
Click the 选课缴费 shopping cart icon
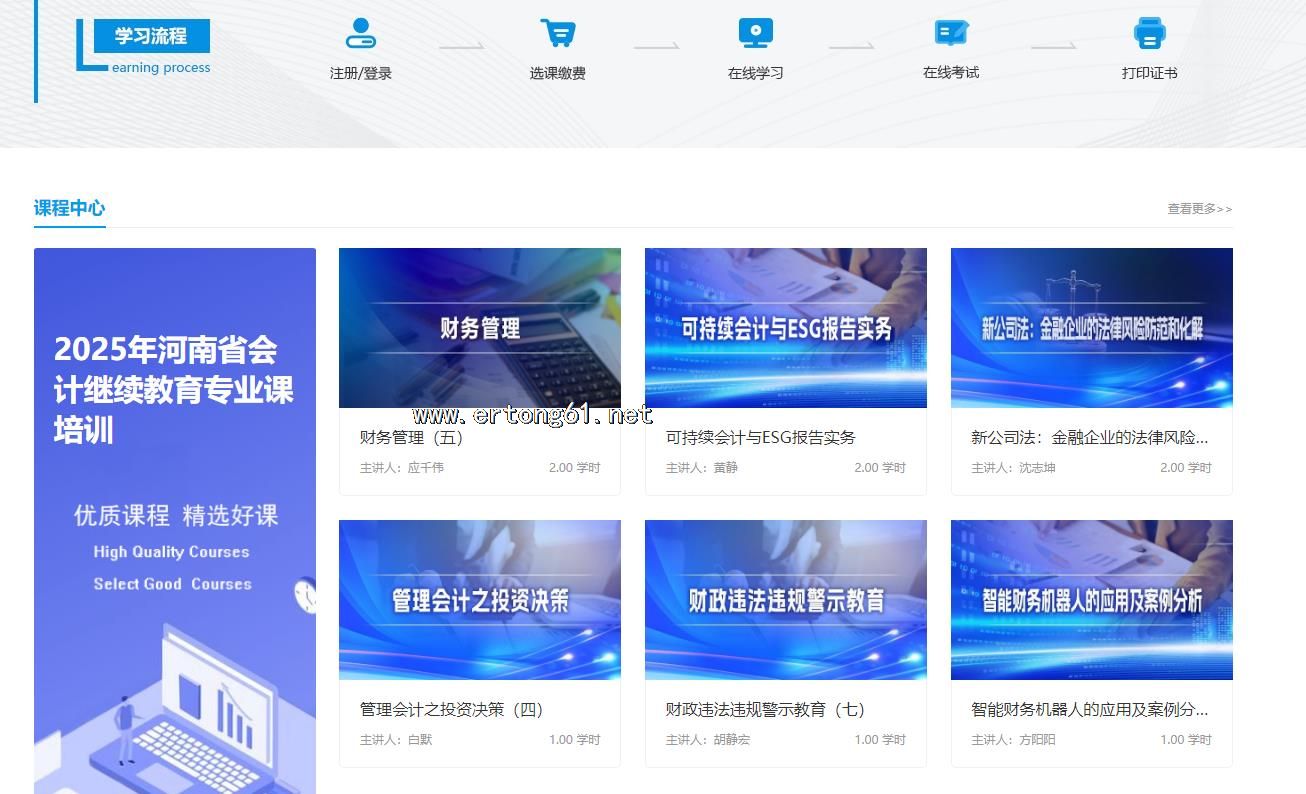point(557,33)
